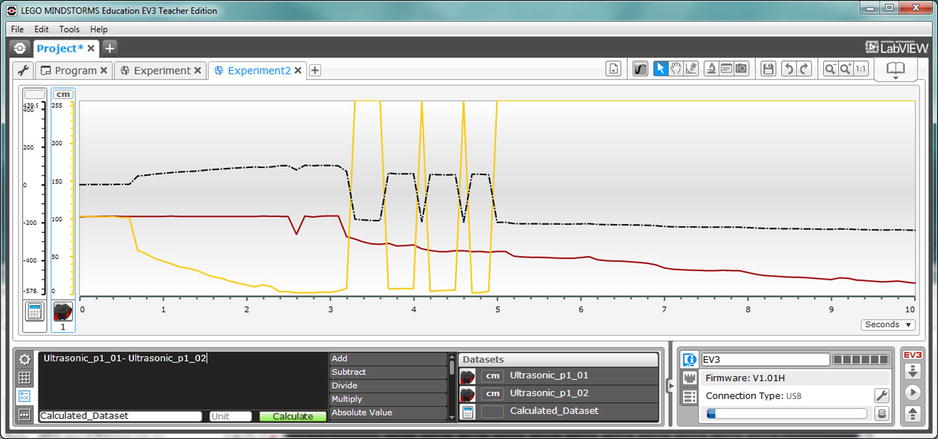Start the experiment with play button
Viewport: 938px width, 439px height.
coord(912,392)
